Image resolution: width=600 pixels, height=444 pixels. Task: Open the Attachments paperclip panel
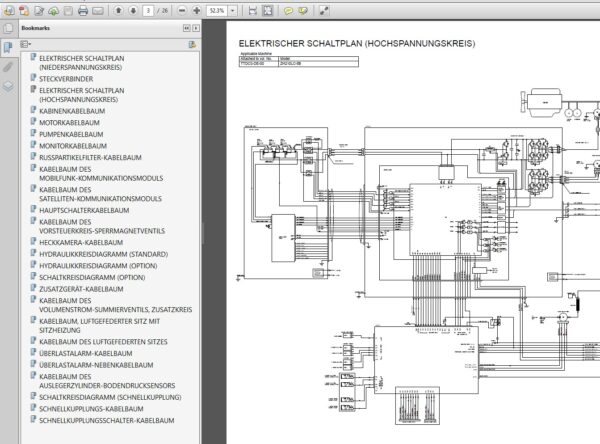coord(8,67)
